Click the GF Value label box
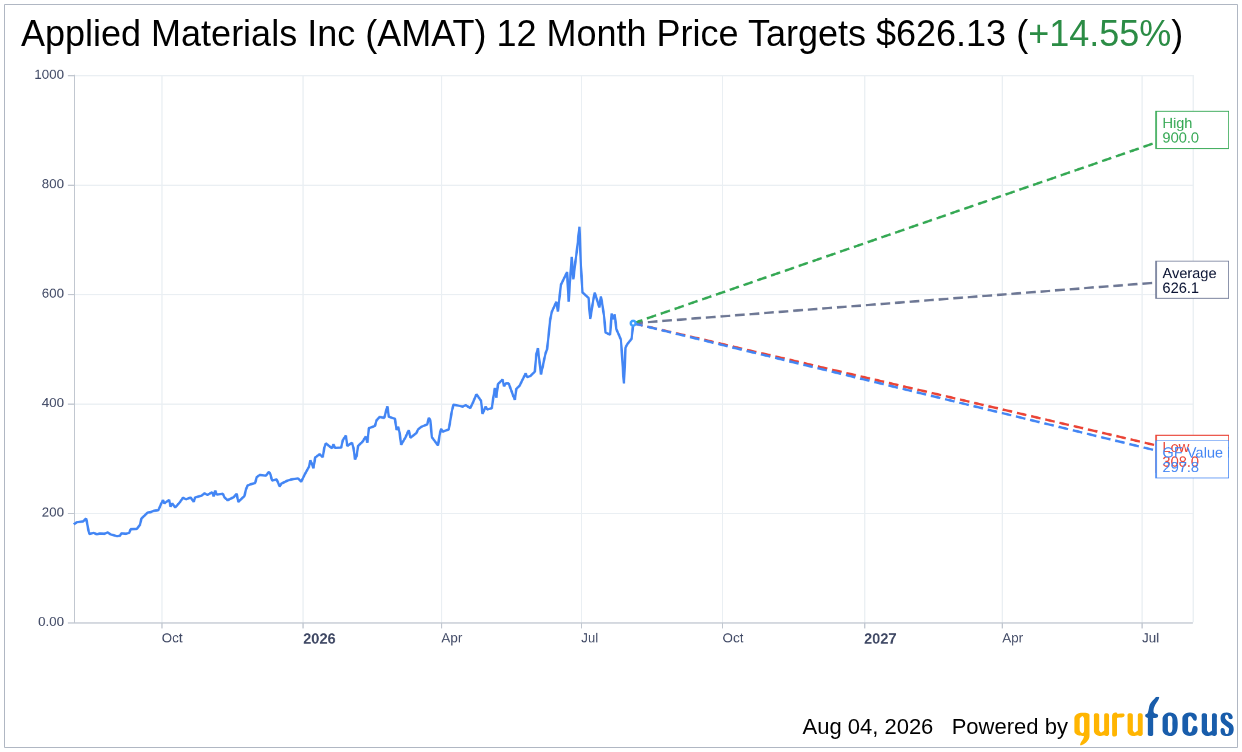The image size is (1242, 752). (1192, 459)
